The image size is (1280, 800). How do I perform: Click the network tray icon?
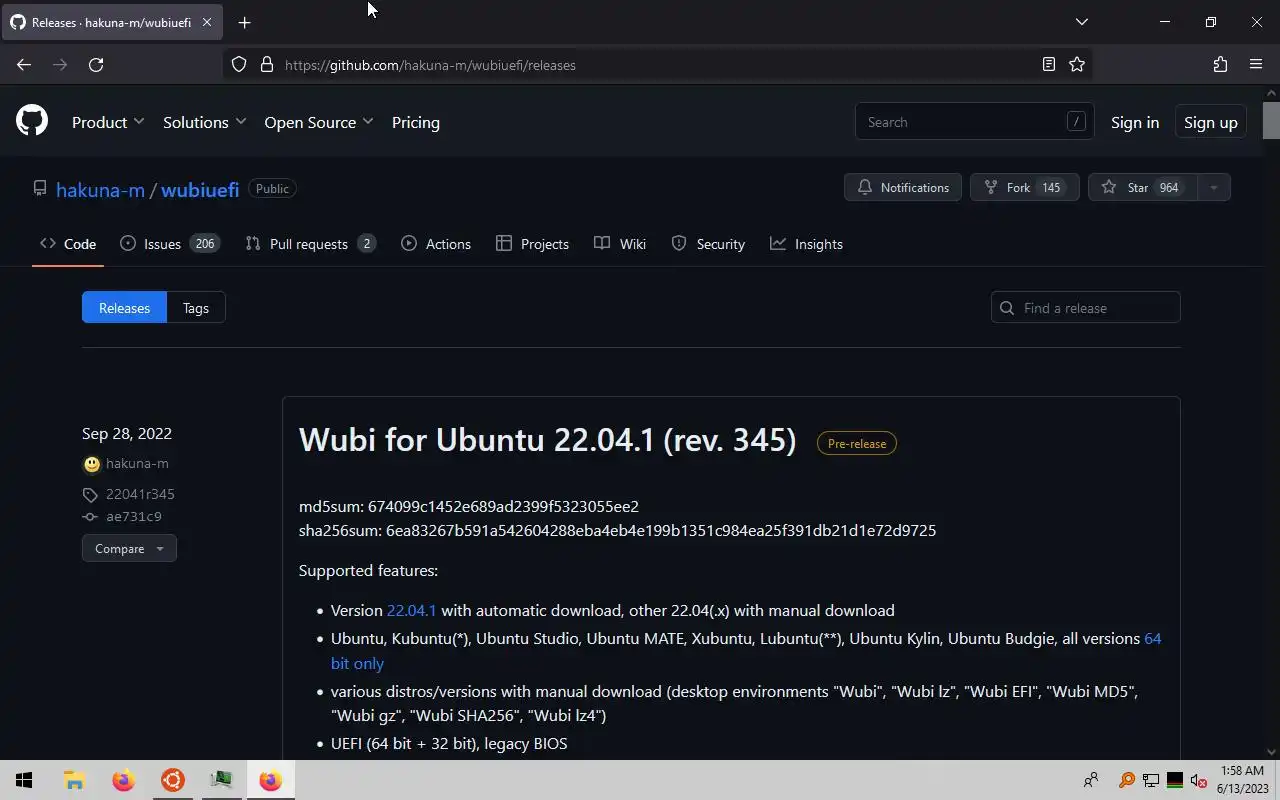(x=1151, y=781)
